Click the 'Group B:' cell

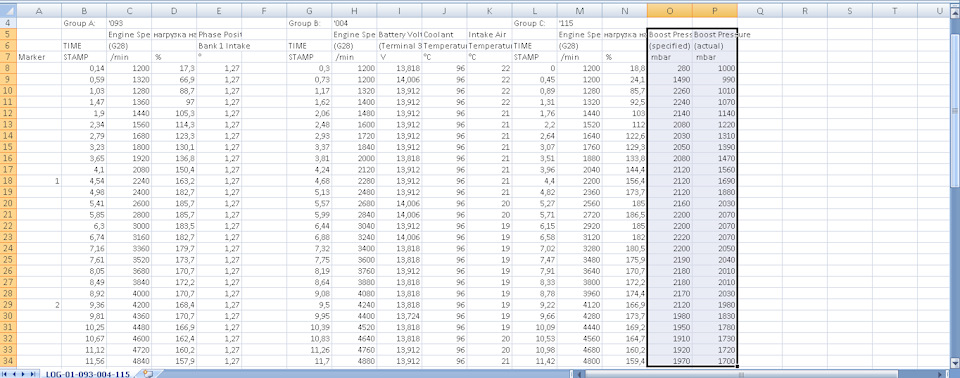pos(309,23)
